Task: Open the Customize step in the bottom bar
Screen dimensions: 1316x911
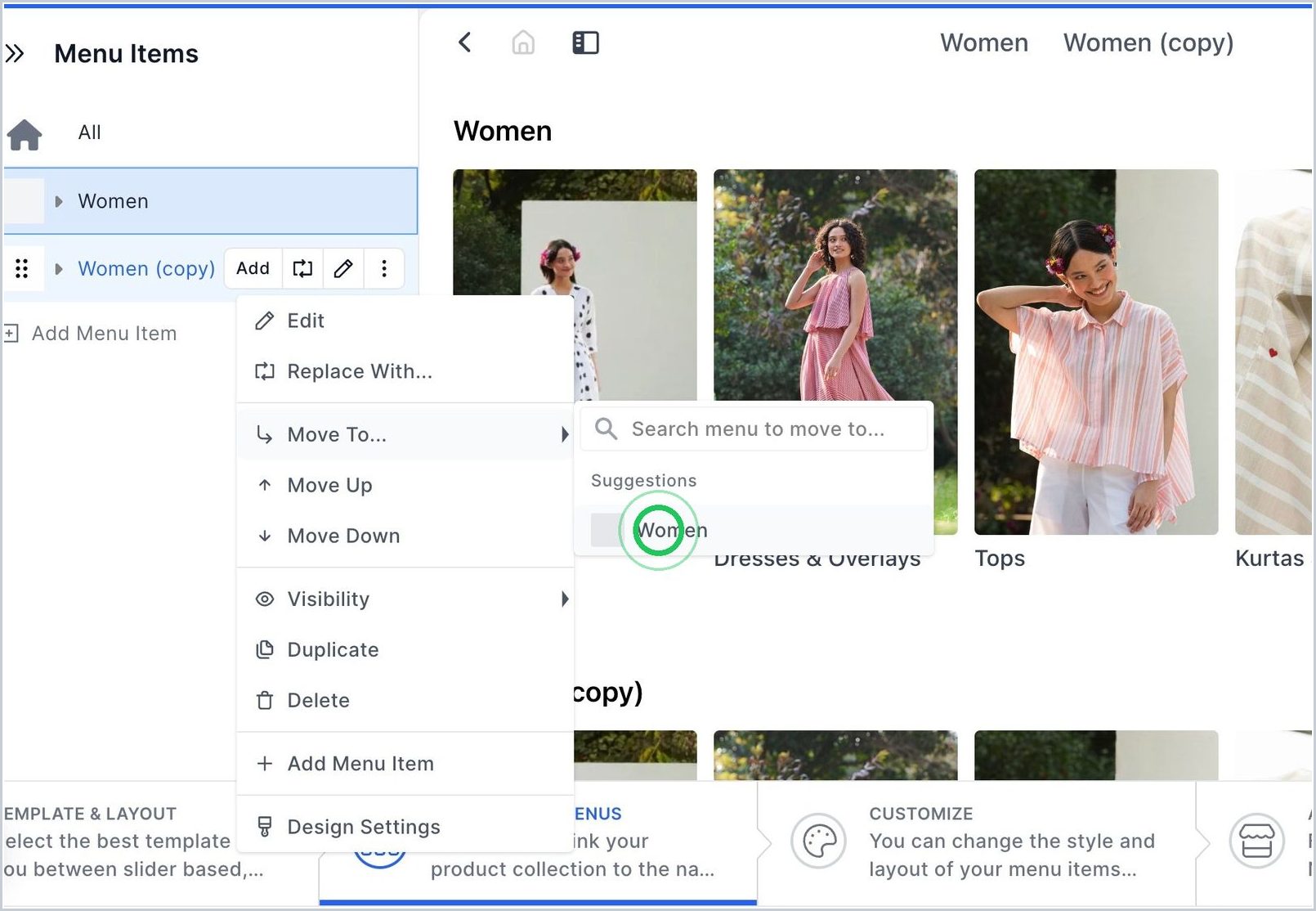Action: coord(977,841)
